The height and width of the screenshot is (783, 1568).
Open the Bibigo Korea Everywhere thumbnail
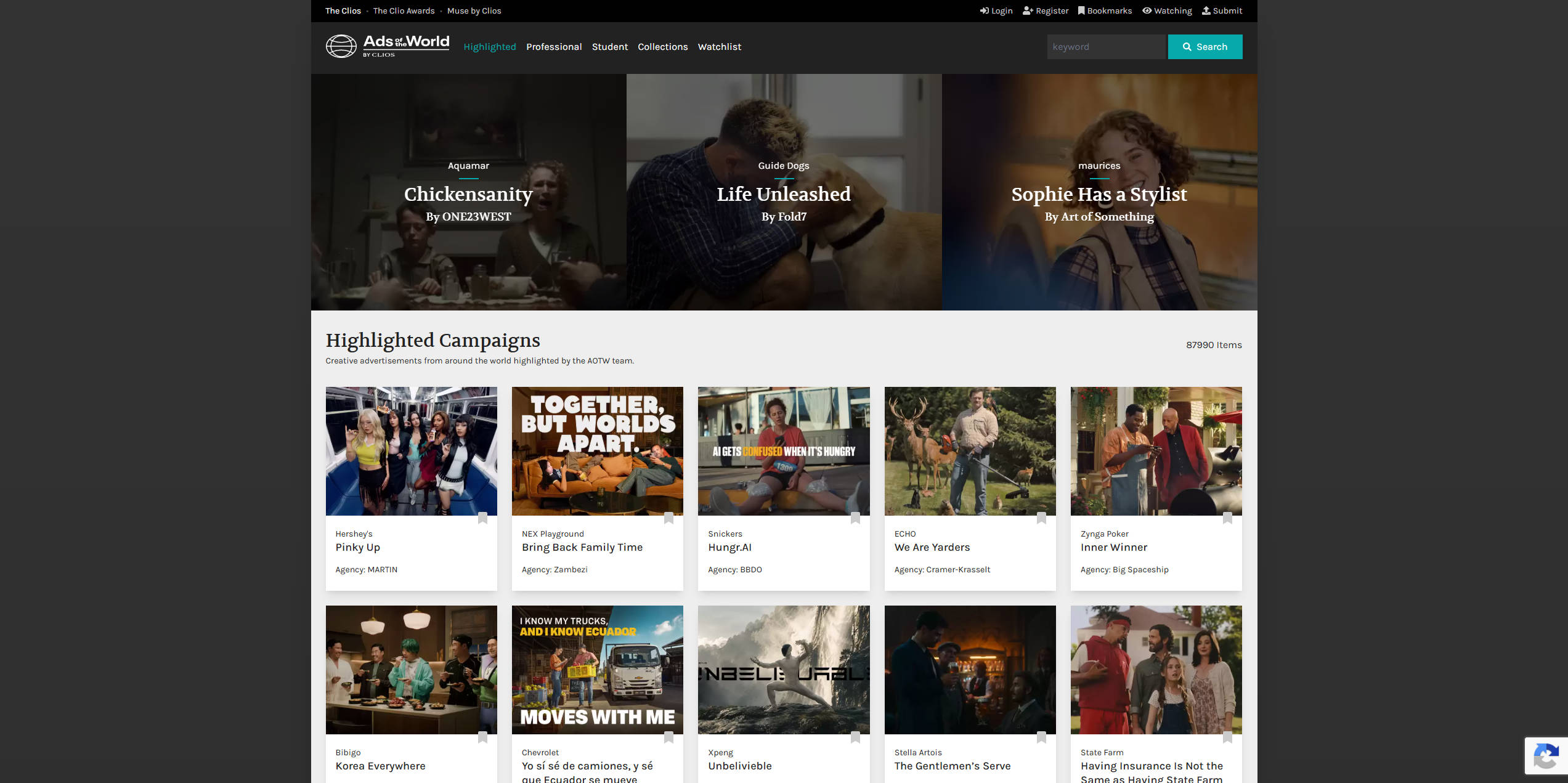coord(412,670)
